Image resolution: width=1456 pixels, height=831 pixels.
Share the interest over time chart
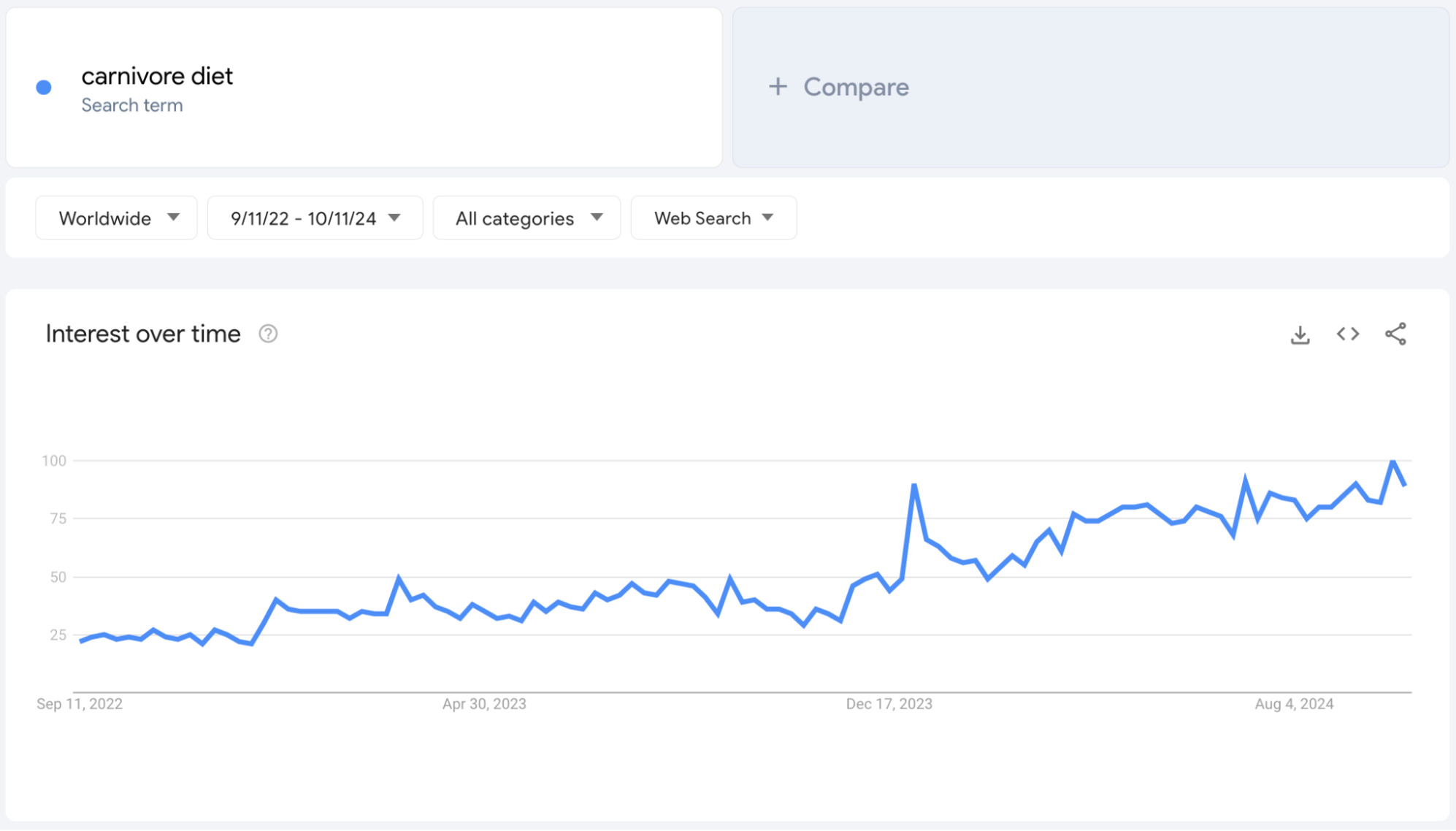click(x=1395, y=334)
